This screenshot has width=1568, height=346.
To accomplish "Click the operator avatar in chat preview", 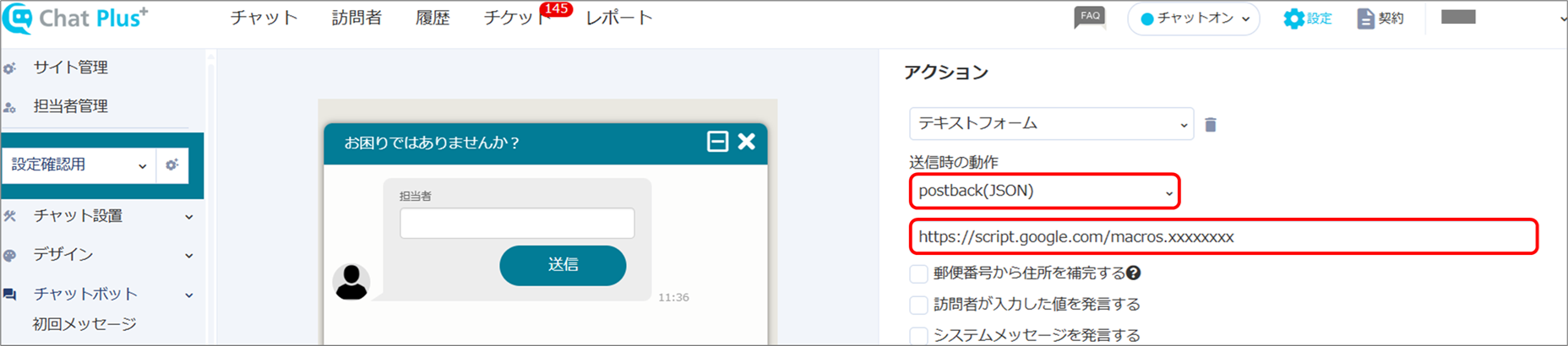I will 351,282.
